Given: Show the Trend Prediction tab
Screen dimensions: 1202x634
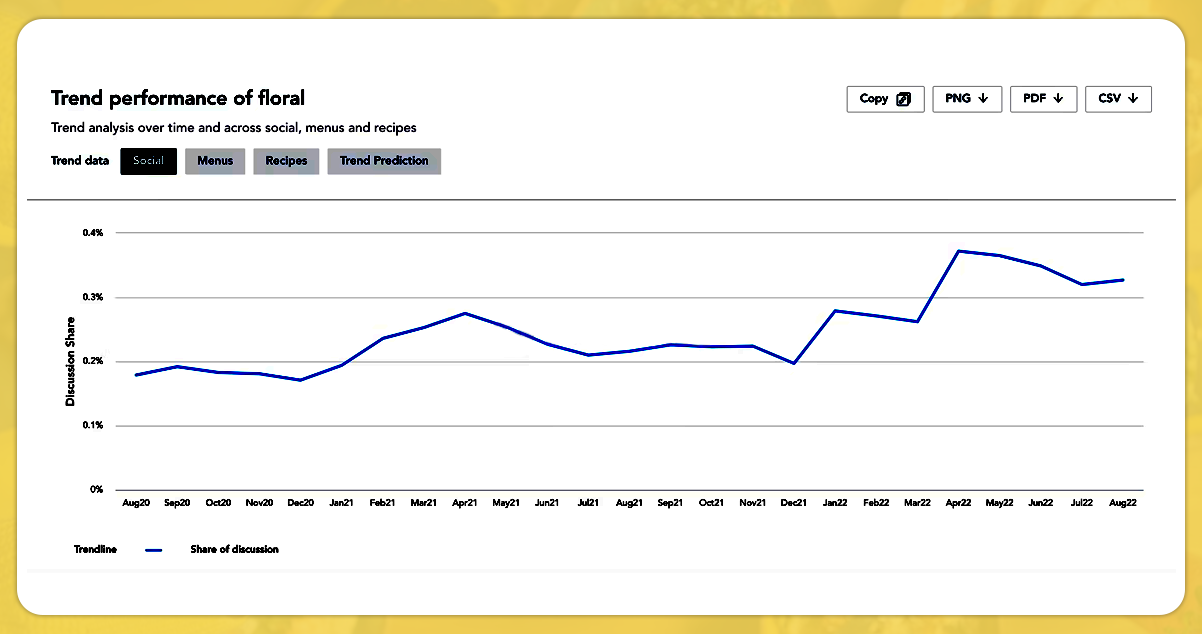Looking at the screenshot, I should point(384,161).
